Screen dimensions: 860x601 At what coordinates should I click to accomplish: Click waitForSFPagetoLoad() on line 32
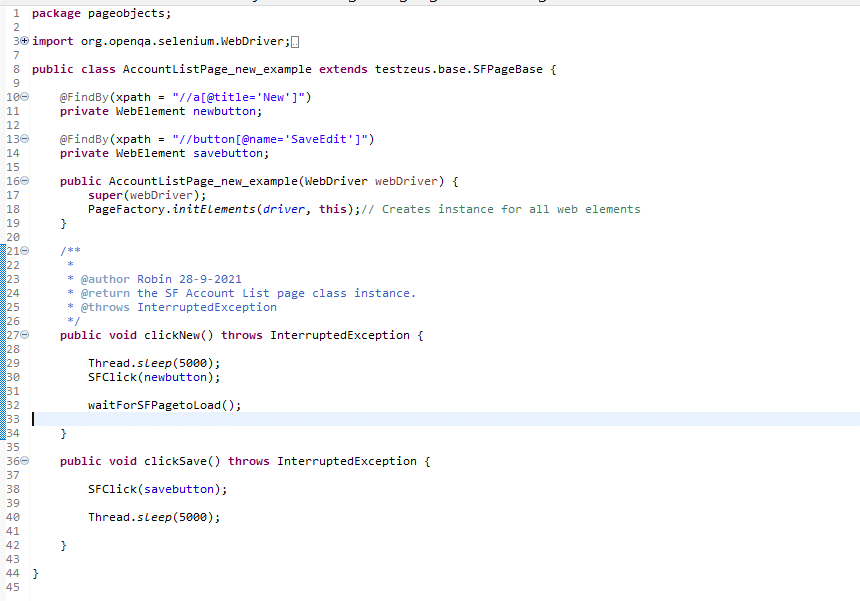tap(165, 405)
